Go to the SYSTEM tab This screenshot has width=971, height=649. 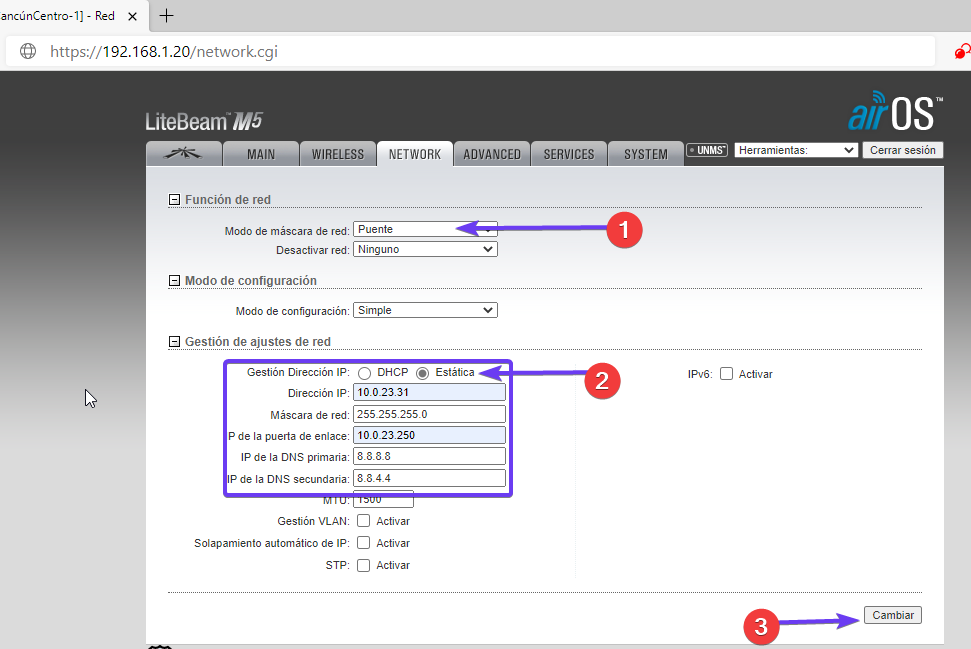click(645, 154)
